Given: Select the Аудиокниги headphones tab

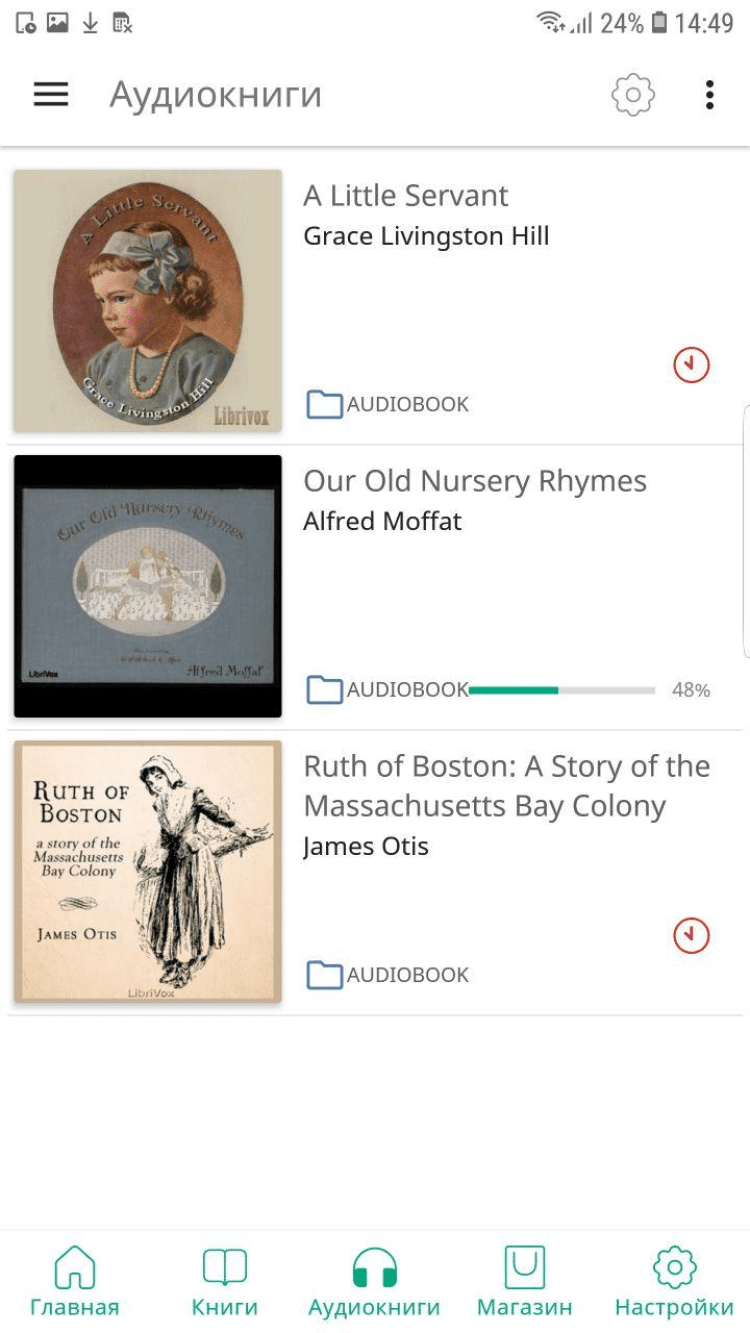Looking at the screenshot, I should [374, 1281].
